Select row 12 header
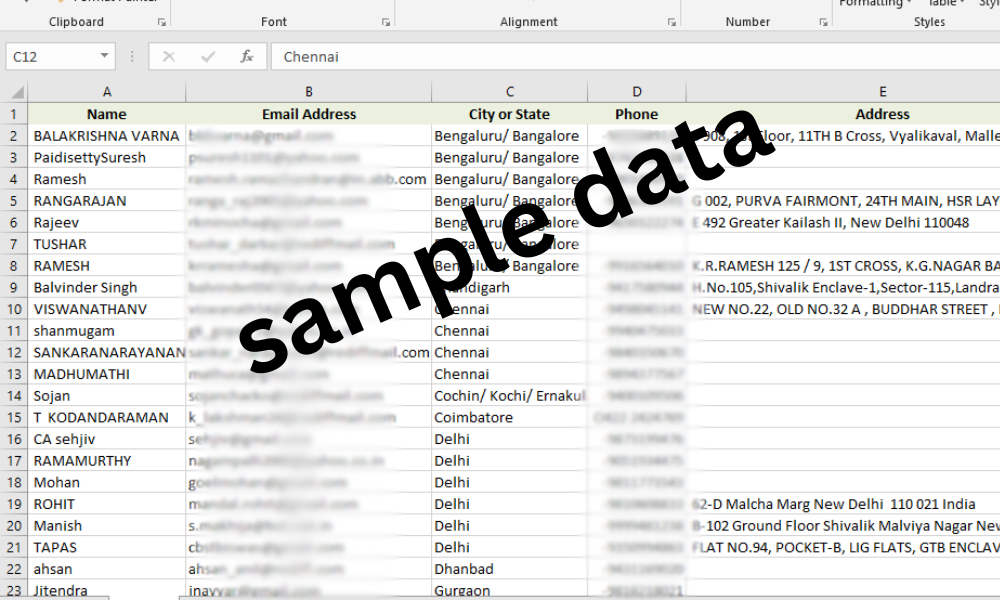1000x600 pixels. point(14,353)
